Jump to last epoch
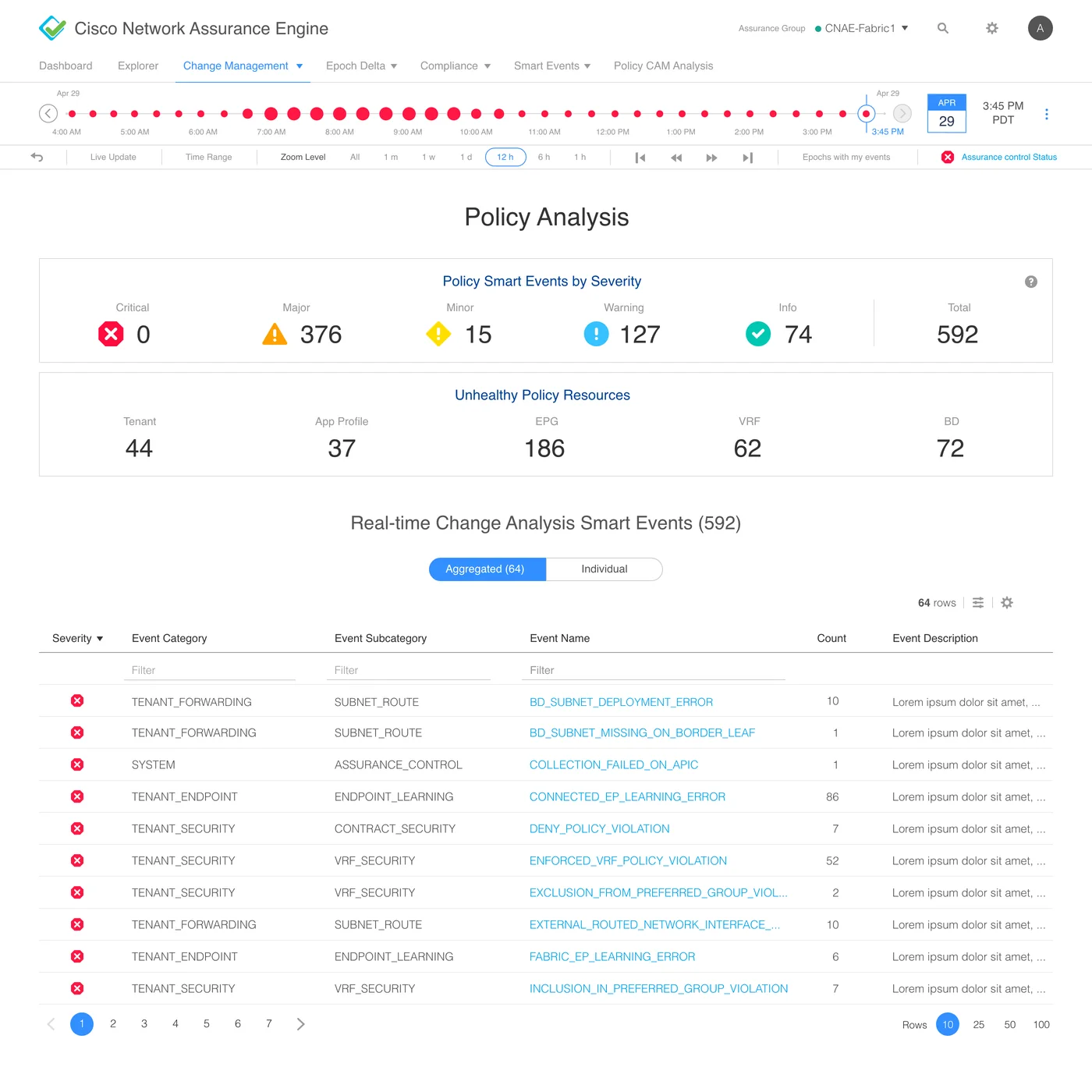1092x1092 pixels. [x=747, y=158]
